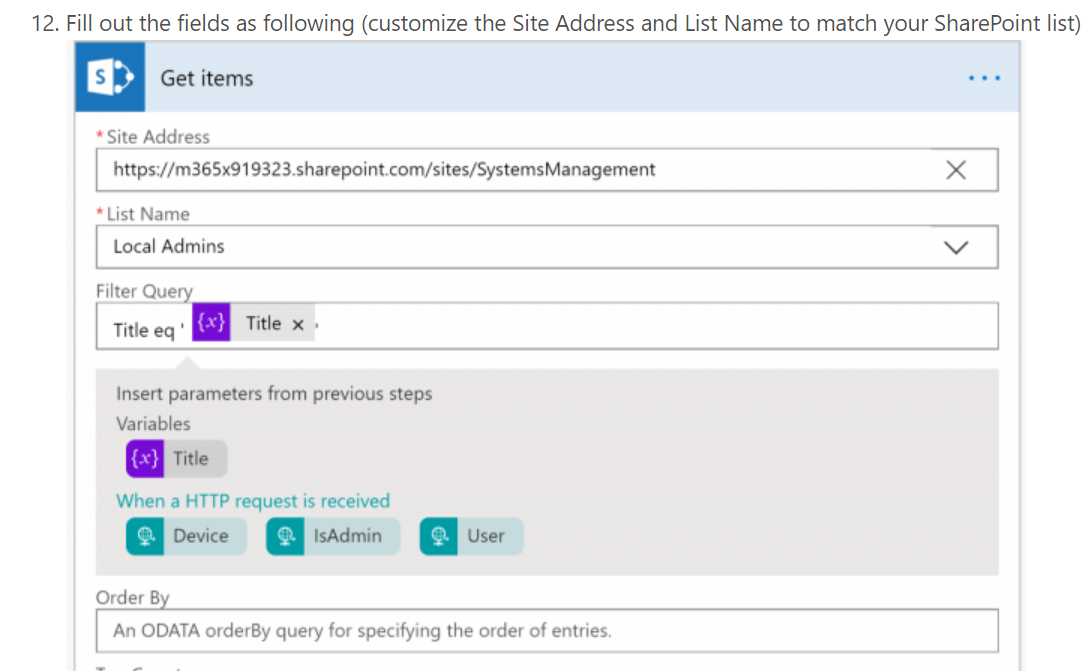
Task: Click the Get items header title
Action: [x=207, y=78]
